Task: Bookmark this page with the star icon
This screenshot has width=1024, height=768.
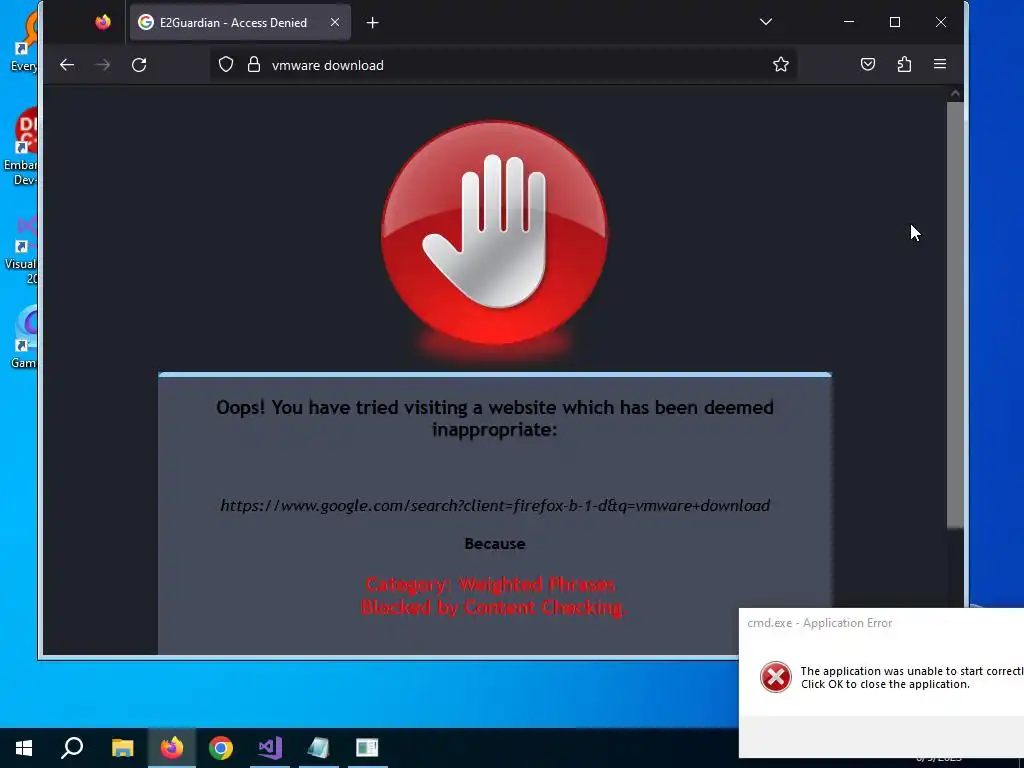Action: click(780, 64)
